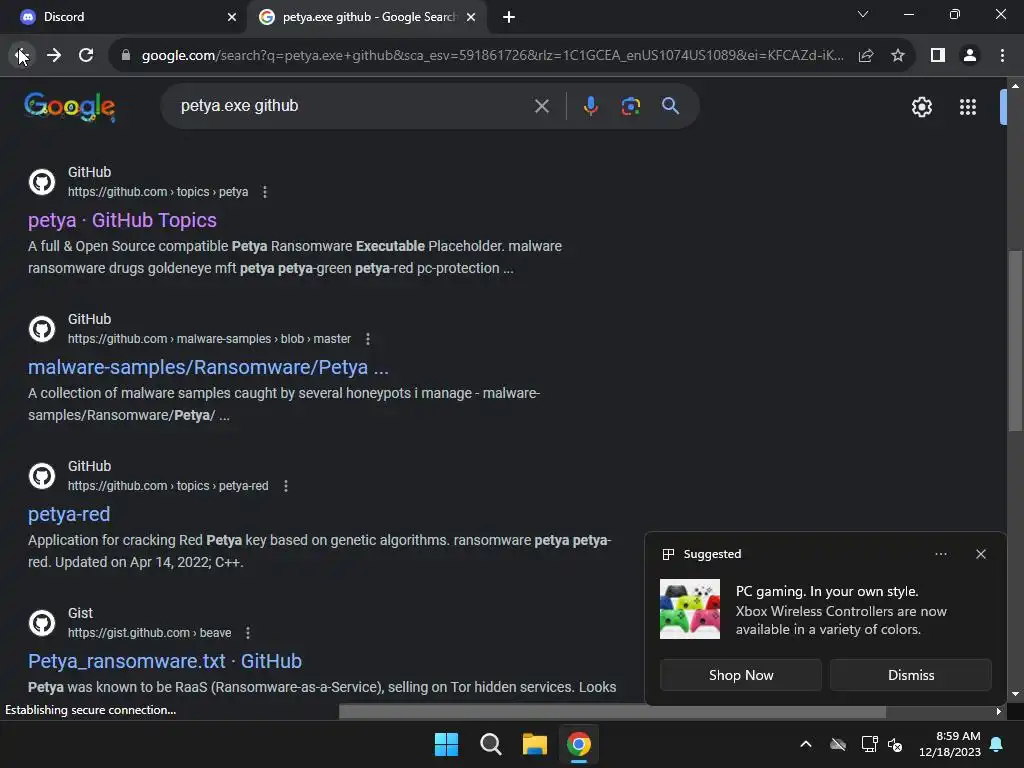Open Chrome three-dot menu
1024x768 pixels.
tap(1002, 56)
